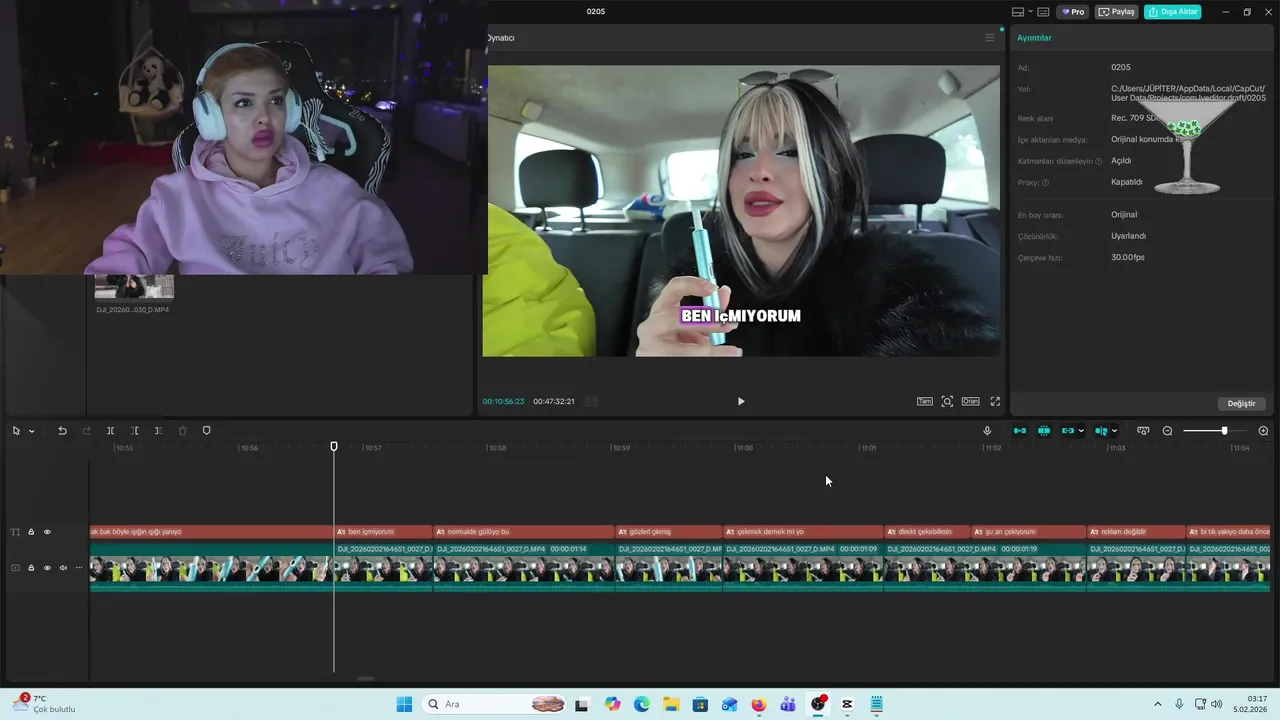Image resolution: width=1280 pixels, height=720 pixels.
Task: Zoom in on the timeline
Action: pos(1263,431)
